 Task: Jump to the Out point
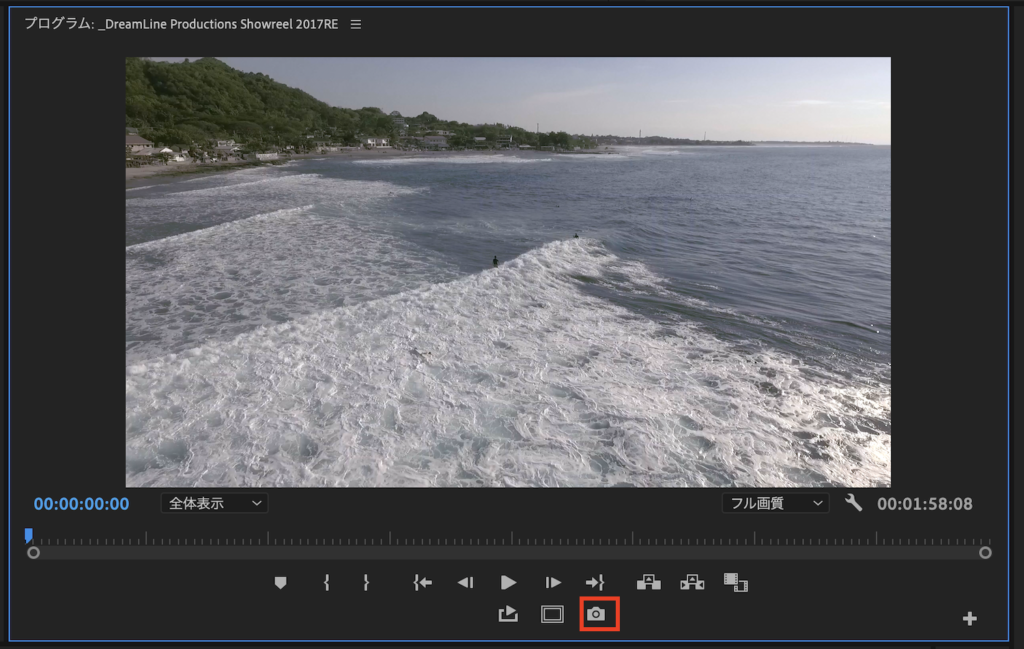pyautogui.click(x=595, y=582)
